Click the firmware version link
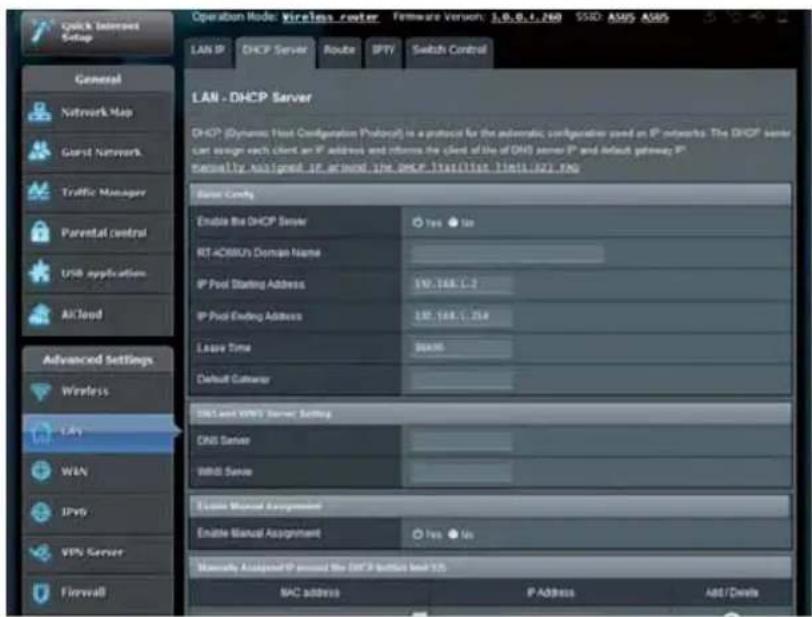The width and height of the screenshot is (812, 617). click(x=526, y=17)
